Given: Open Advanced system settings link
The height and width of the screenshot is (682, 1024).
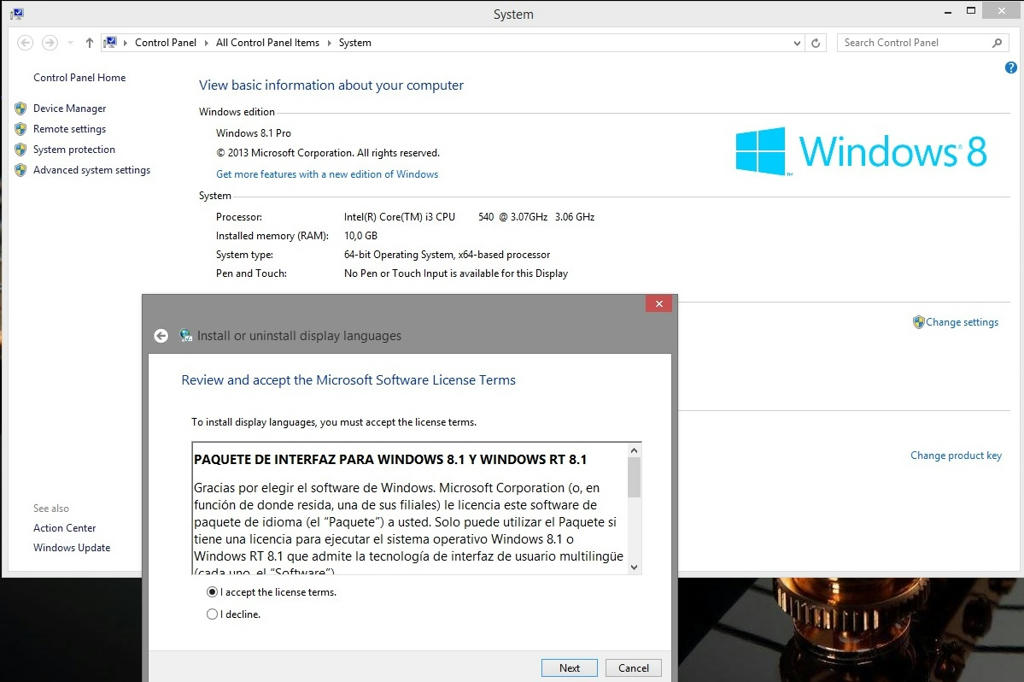Looking at the screenshot, I should click(x=91, y=170).
